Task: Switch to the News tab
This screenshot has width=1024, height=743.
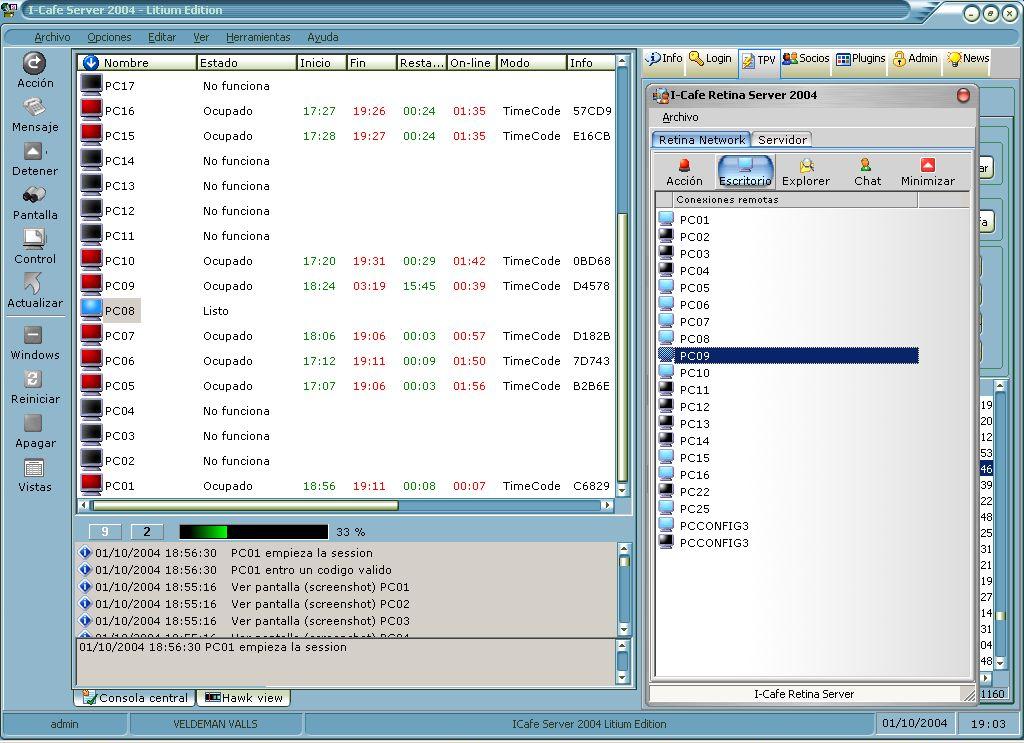Action: click(968, 58)
